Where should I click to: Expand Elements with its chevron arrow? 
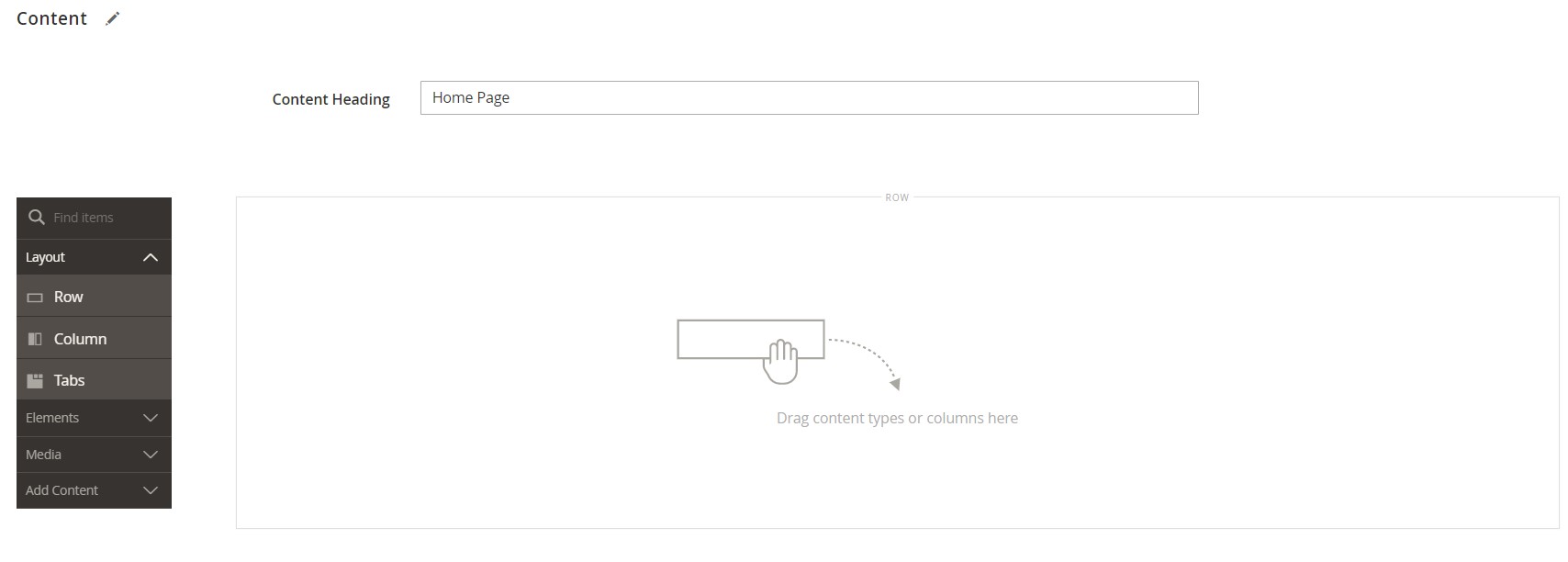[x=151, y=418]
